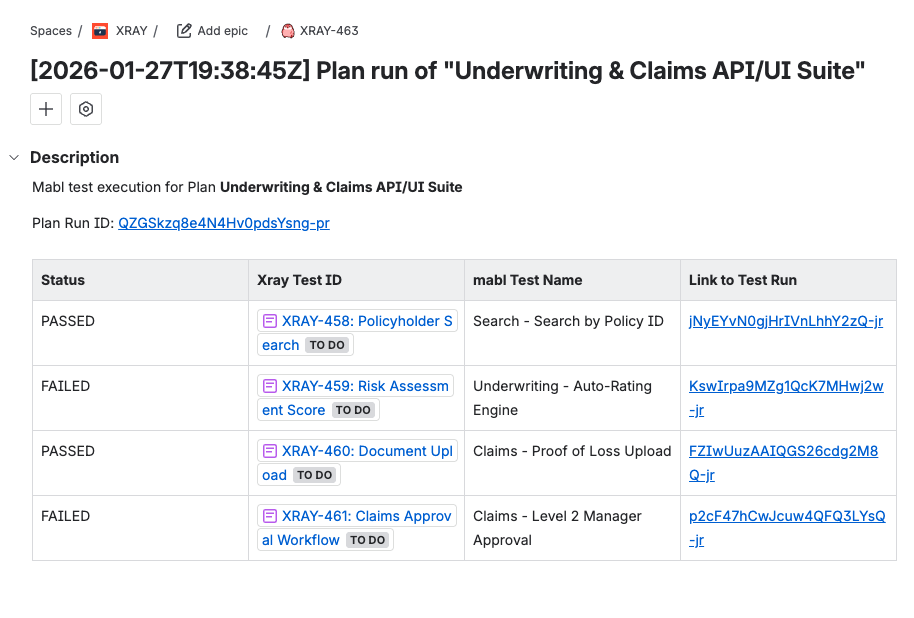Click the Add epic pencil icon
This screenshot has height=618, width=914.
[184, 31]
